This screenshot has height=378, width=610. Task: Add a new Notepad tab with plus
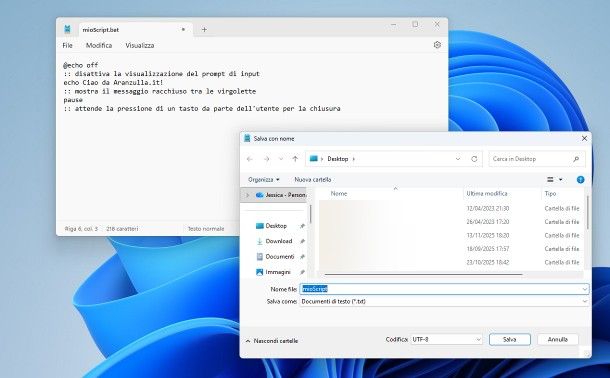[x=204, y=30]
